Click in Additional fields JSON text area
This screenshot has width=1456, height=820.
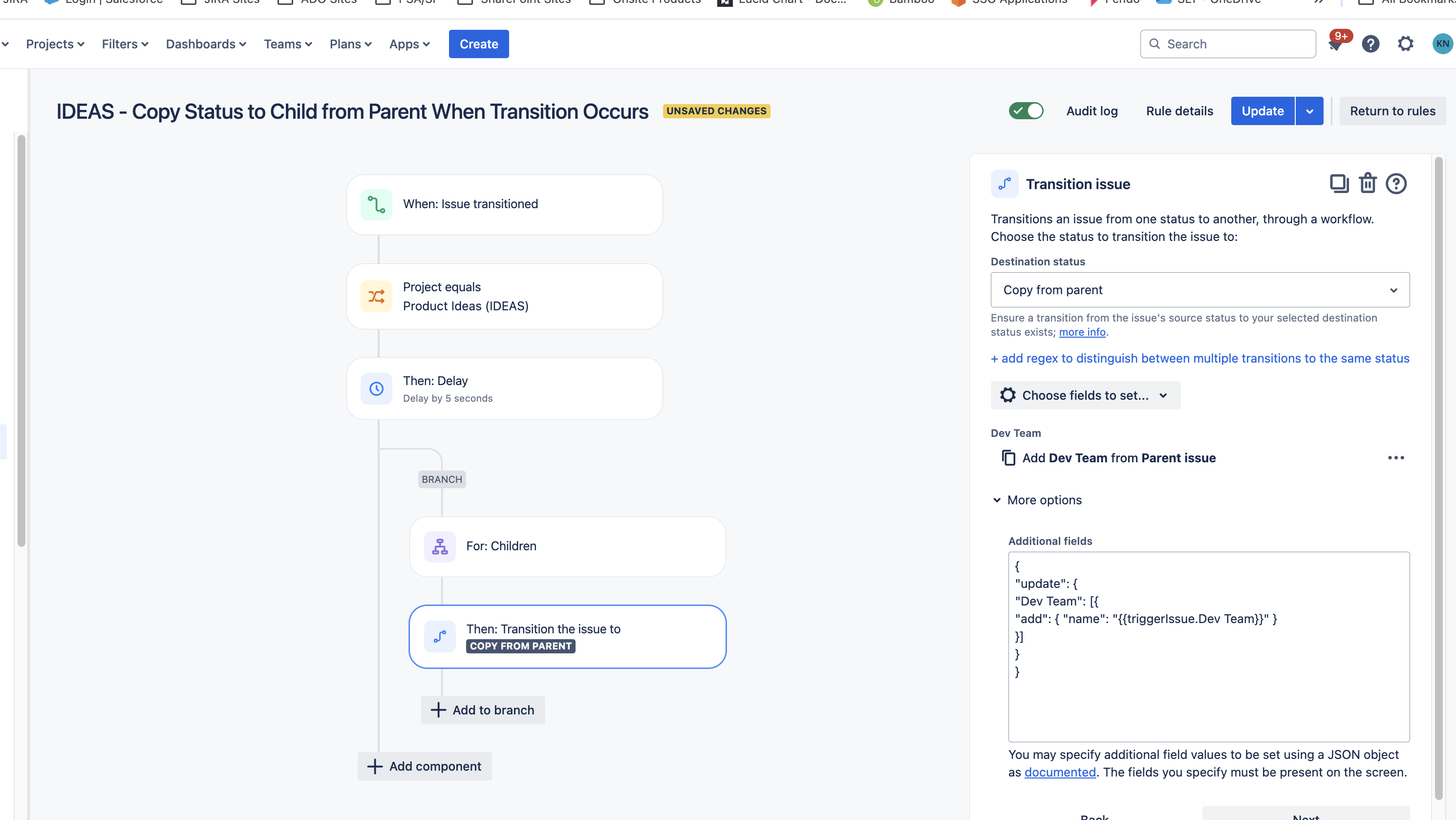click(x=1208, y=647)
